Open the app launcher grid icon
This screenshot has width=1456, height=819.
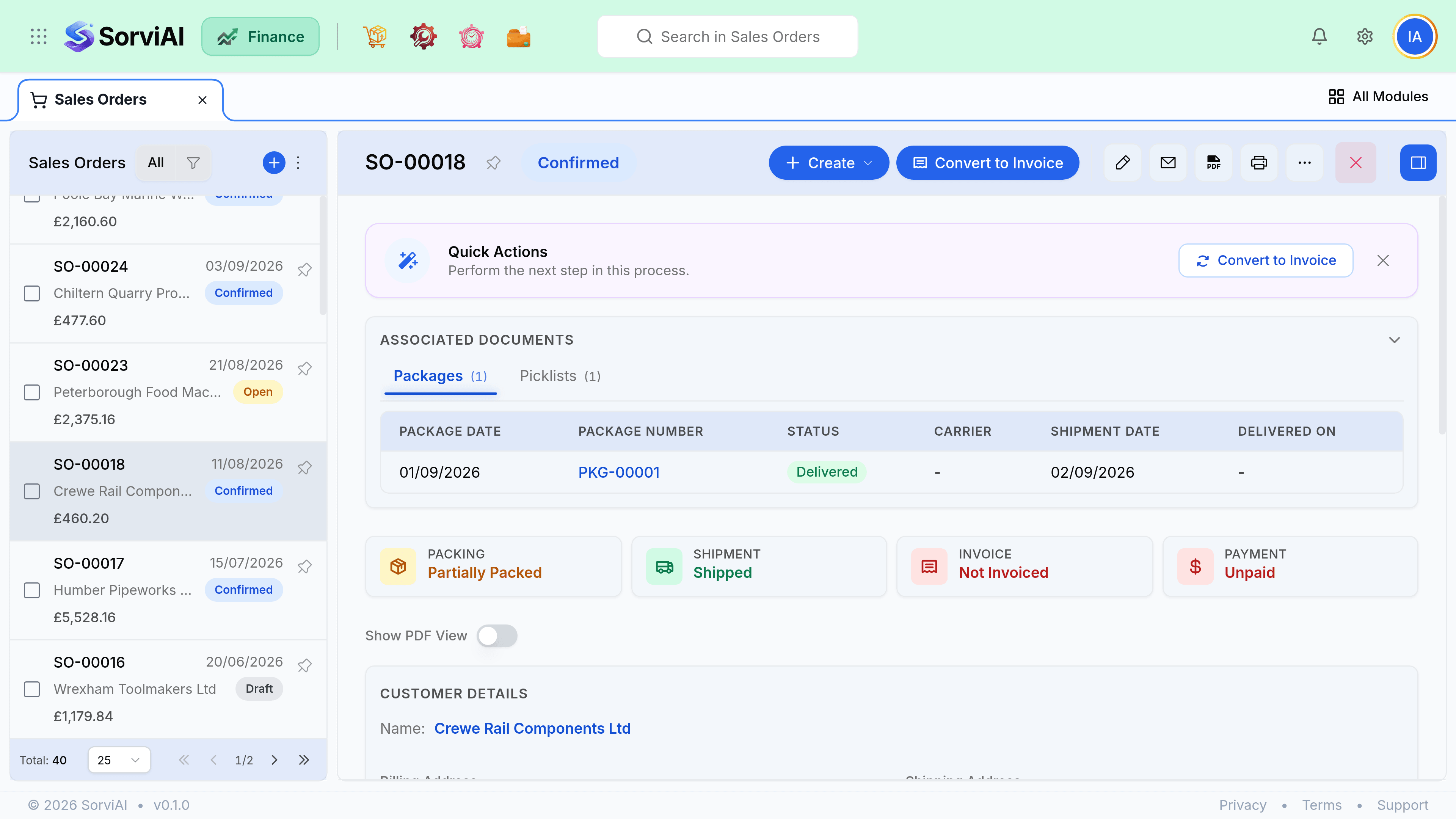point(38,37)
